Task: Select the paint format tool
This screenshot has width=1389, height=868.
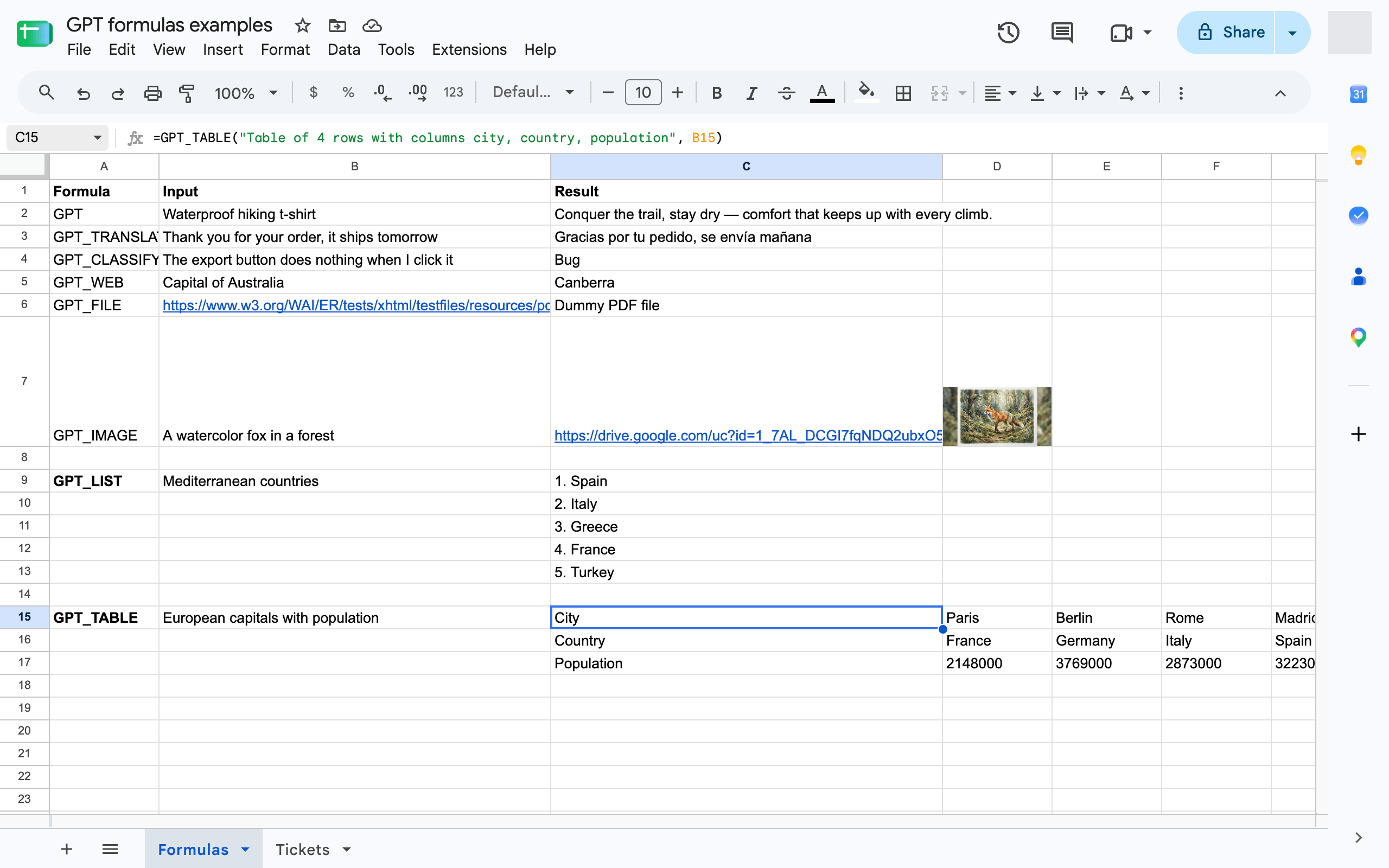Action: (x=187, y=92)
